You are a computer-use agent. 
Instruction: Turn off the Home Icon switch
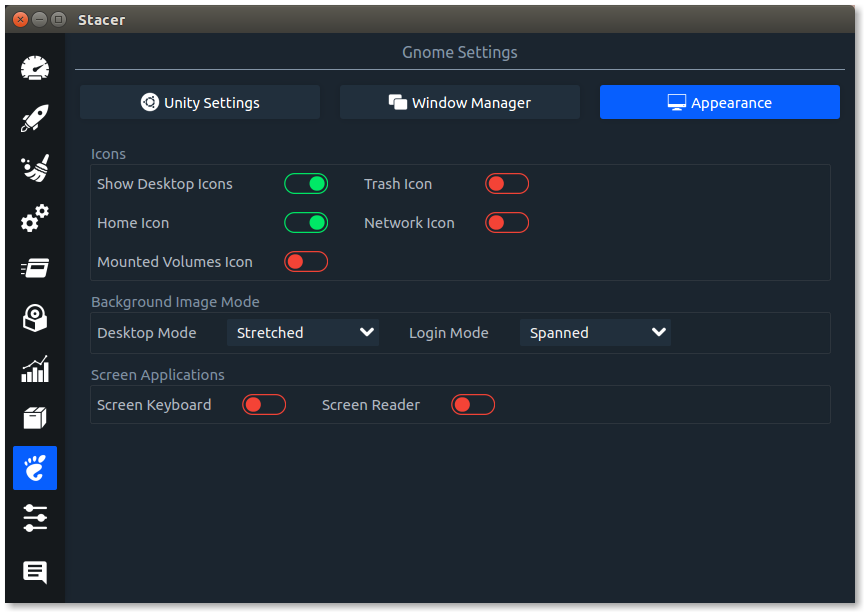point(306,223)
